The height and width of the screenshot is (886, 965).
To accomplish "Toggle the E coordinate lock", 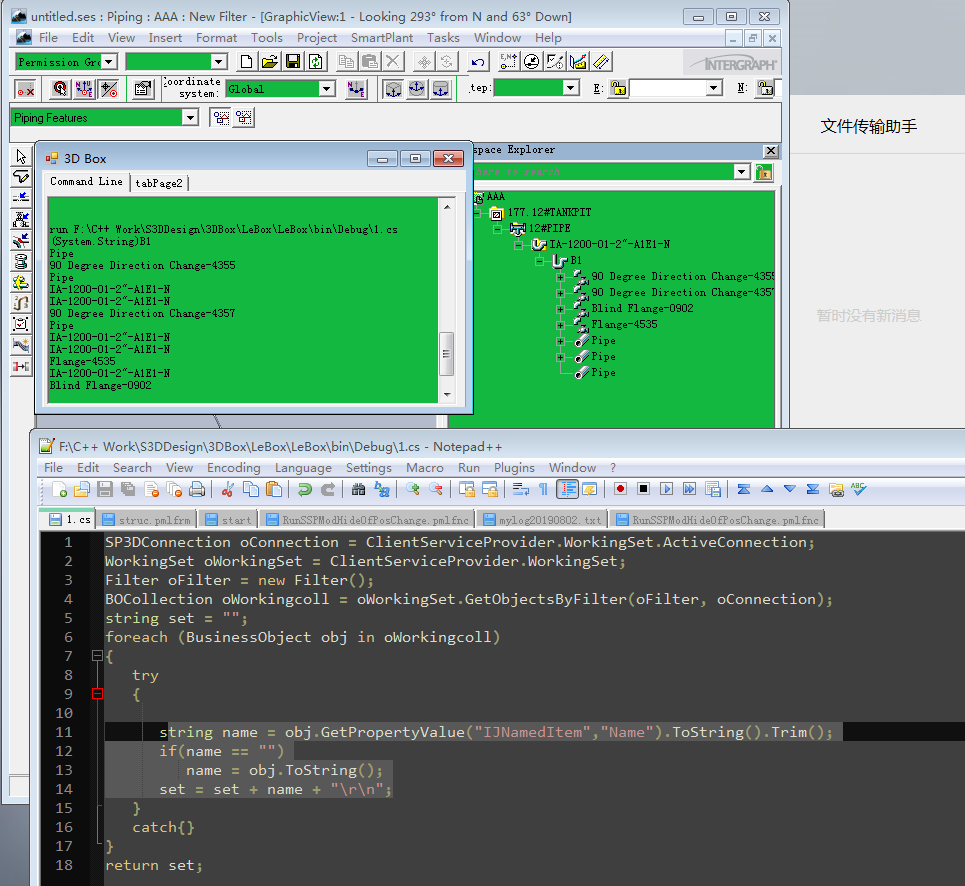I will point(619,89).
